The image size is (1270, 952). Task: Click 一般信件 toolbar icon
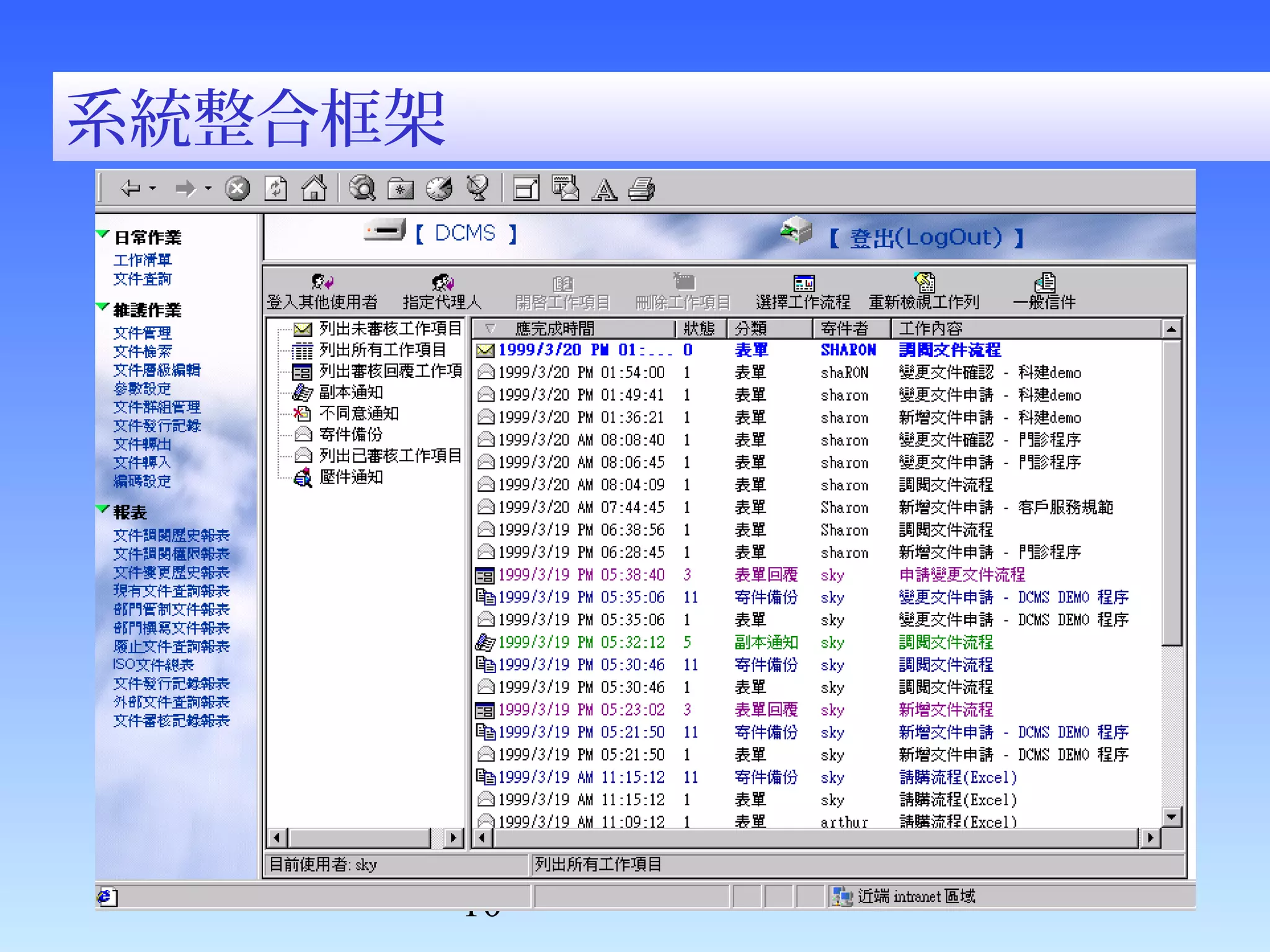point(1045,282)
